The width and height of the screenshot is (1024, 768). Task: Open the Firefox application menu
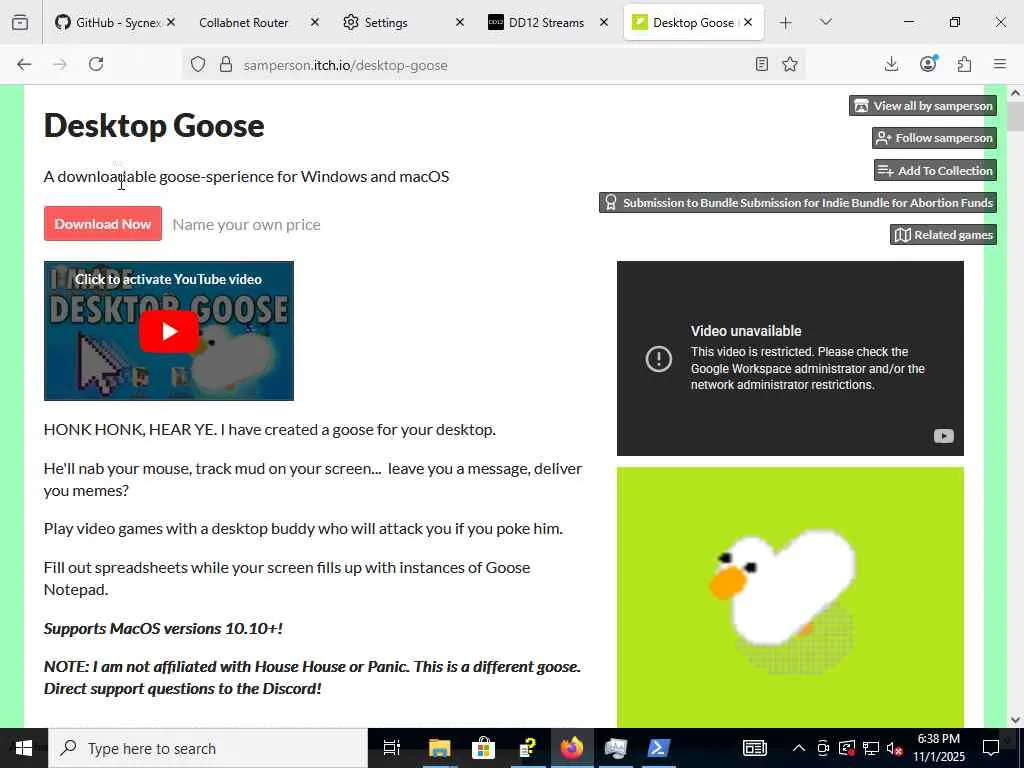1000,64
